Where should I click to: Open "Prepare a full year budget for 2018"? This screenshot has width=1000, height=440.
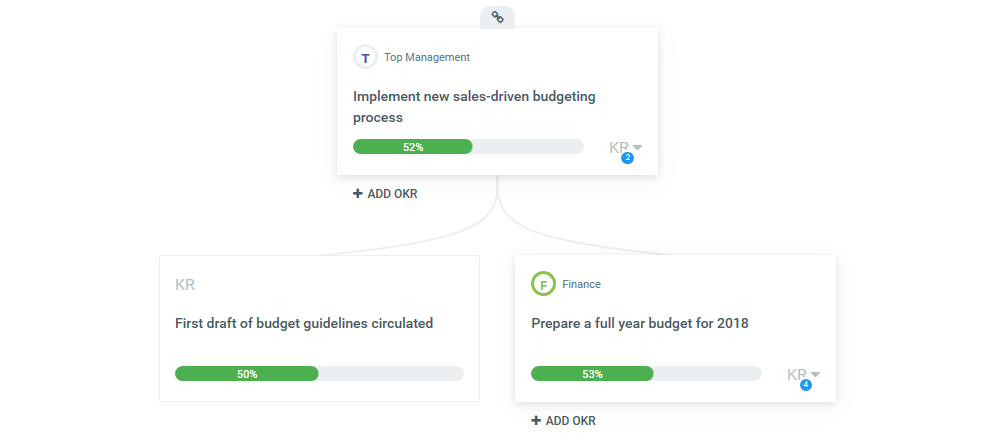[640, 323]
